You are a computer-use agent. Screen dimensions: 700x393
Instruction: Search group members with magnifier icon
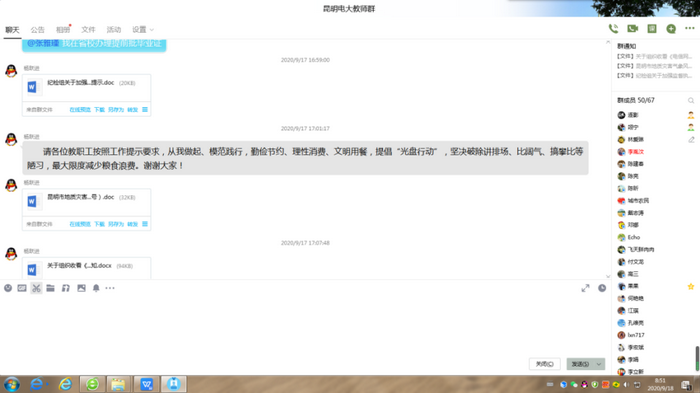point(691,100)
